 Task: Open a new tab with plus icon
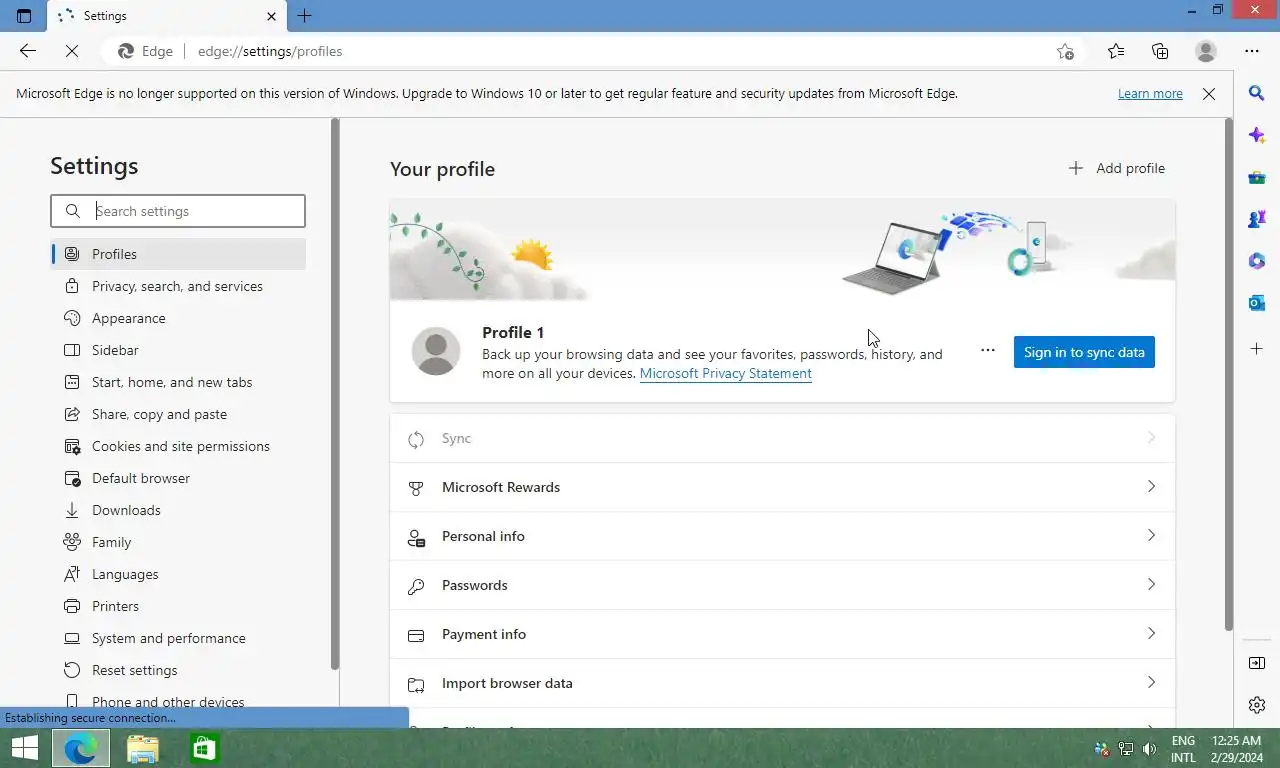coord(305,16)
